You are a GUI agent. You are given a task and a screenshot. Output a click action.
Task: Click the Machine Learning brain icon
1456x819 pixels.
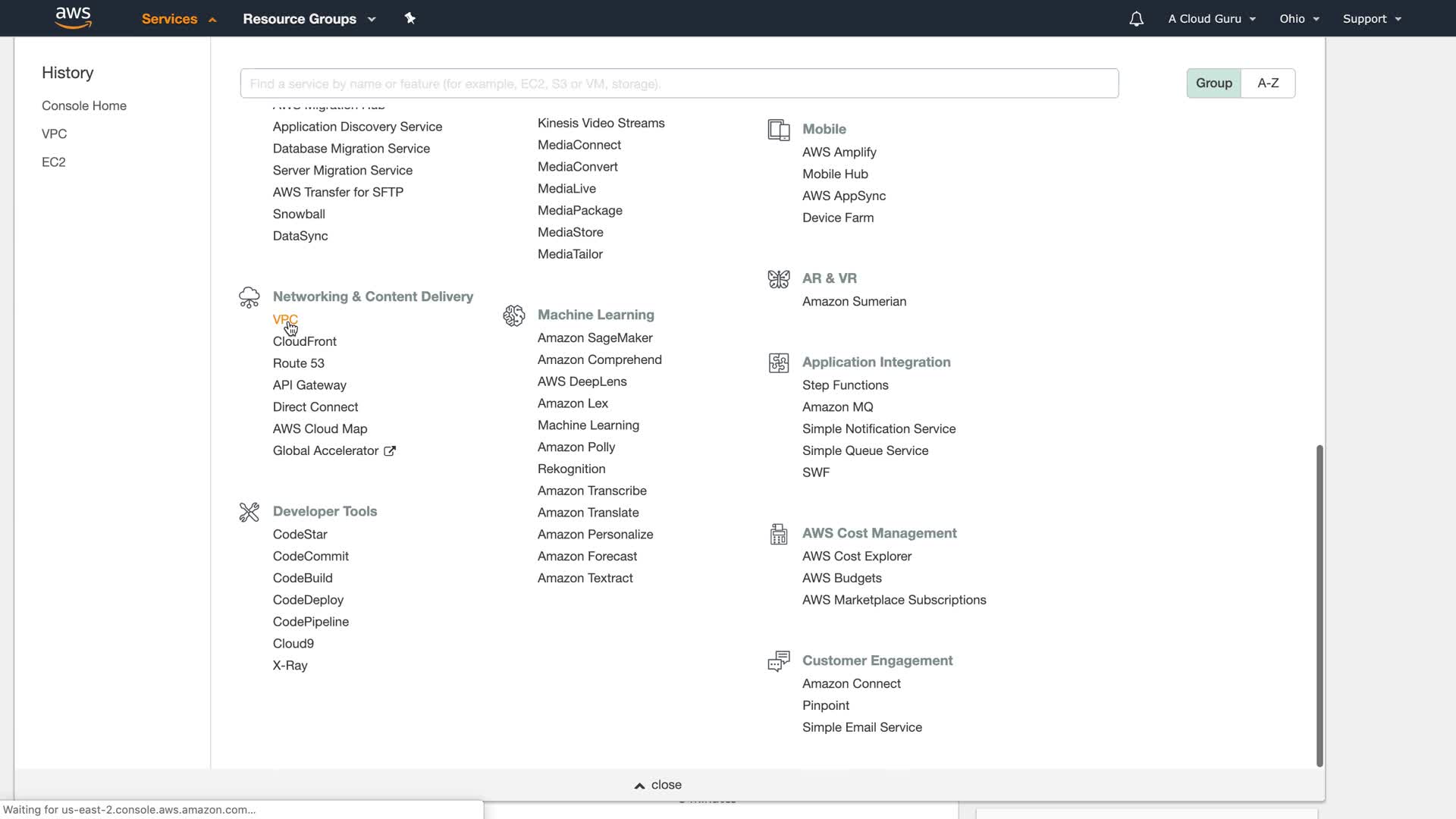513,315
